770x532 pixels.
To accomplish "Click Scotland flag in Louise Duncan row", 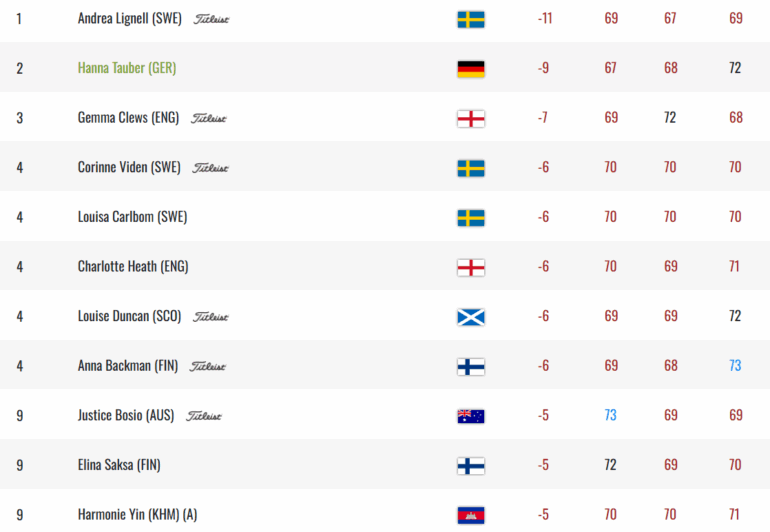I will [471, 316].
